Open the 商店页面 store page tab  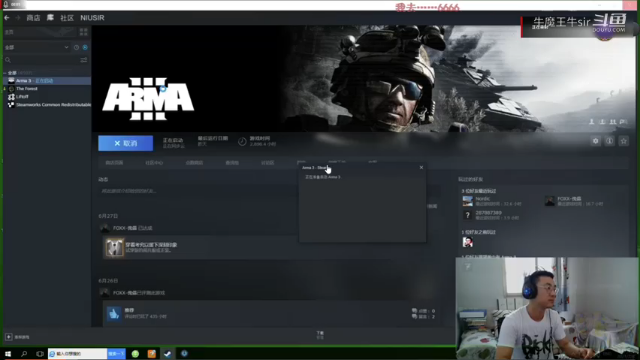coord(114,162)
